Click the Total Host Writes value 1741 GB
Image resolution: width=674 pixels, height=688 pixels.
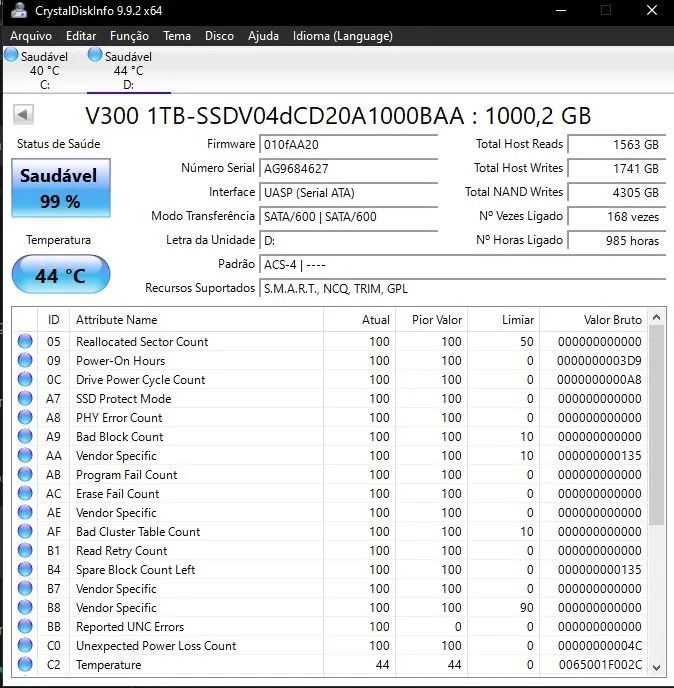617,168
